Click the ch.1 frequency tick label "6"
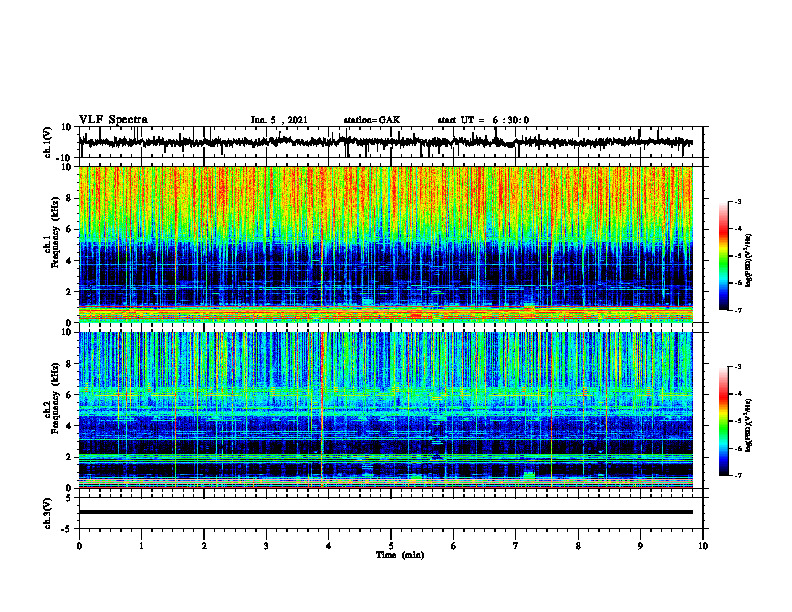 coord(70,230)
